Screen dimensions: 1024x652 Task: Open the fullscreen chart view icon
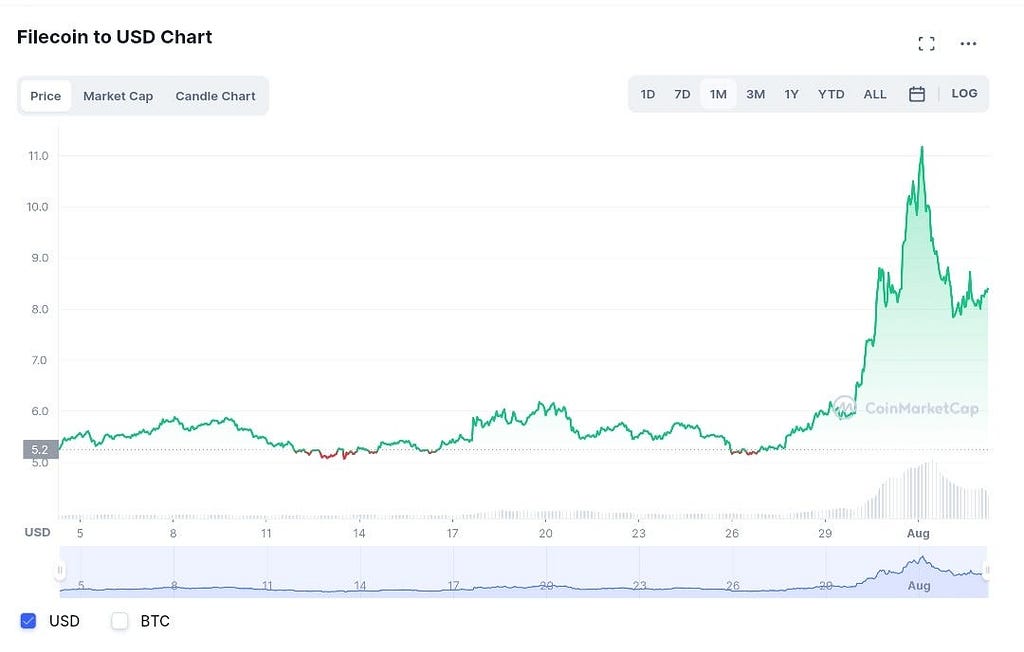click(x=926, y=44)
